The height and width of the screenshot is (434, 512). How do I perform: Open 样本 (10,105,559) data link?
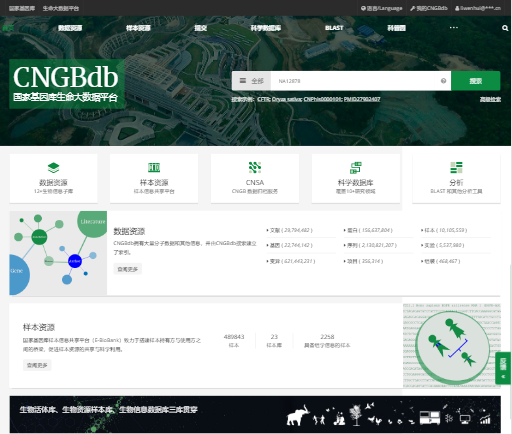coord(445,230)
